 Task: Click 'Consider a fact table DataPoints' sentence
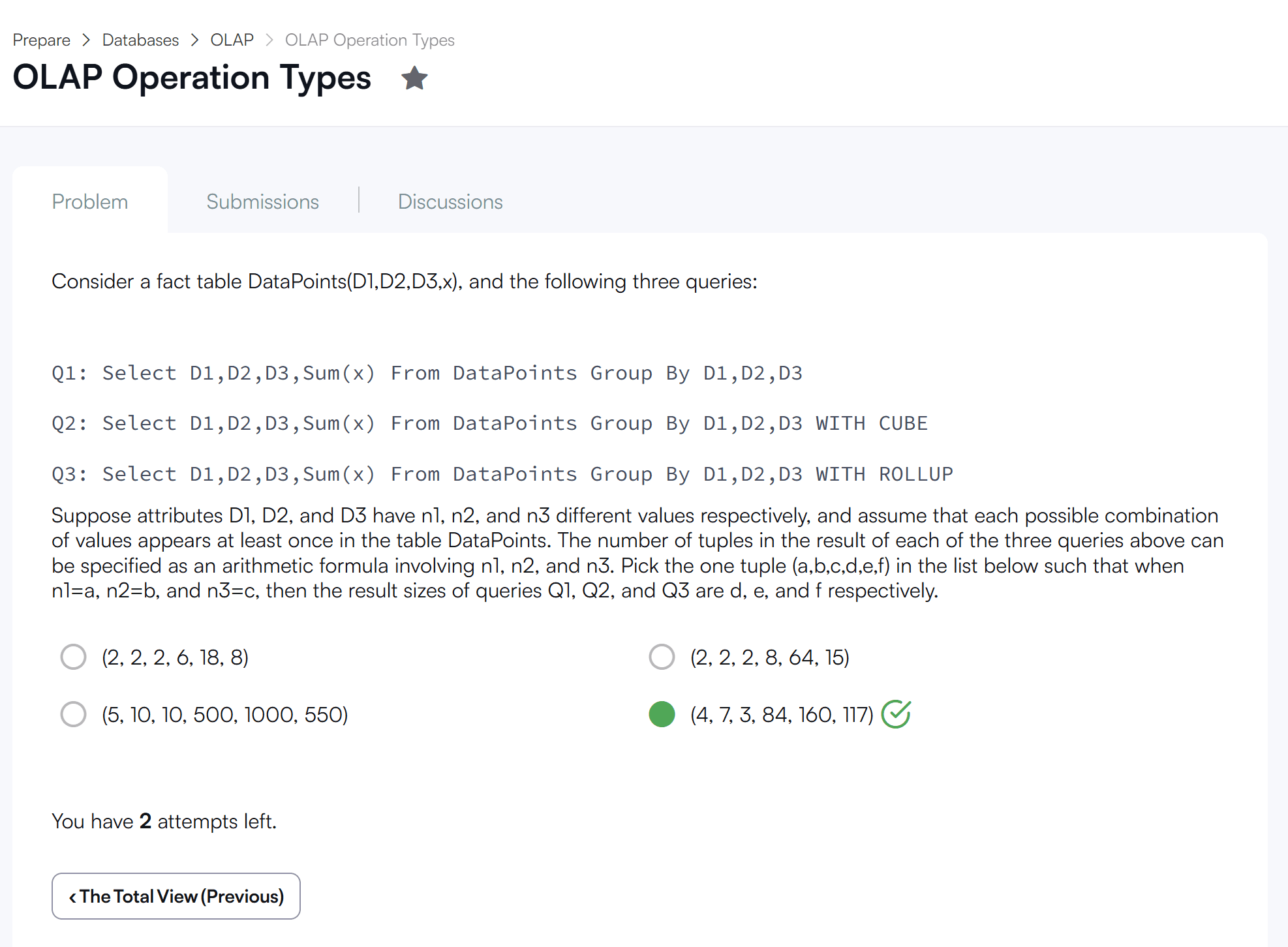point(405,282)
